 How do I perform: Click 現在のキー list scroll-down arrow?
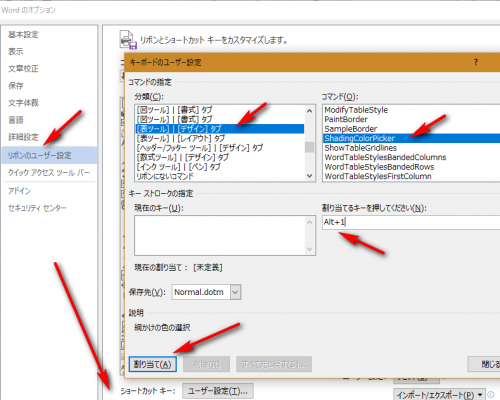tap(310, 249)
